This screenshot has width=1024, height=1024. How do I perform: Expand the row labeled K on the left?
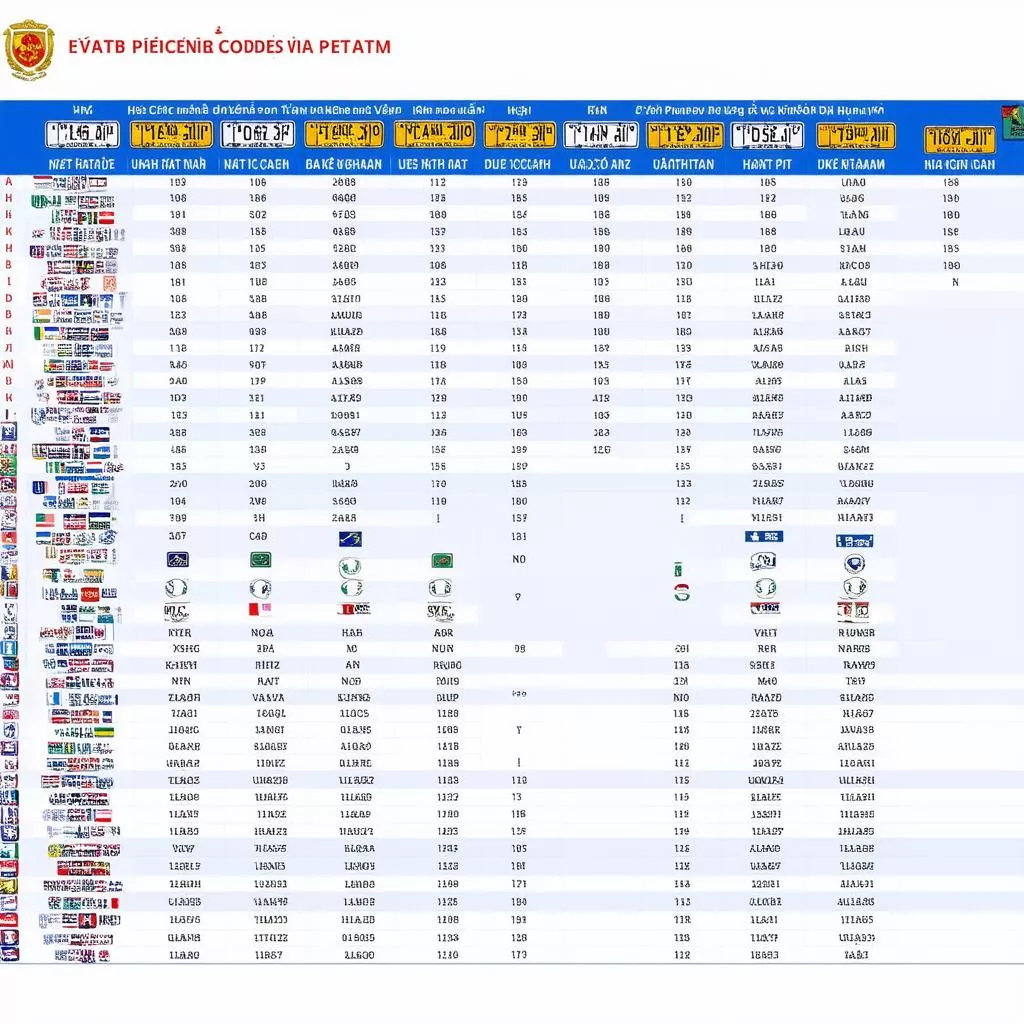click(x=8, y=232)
